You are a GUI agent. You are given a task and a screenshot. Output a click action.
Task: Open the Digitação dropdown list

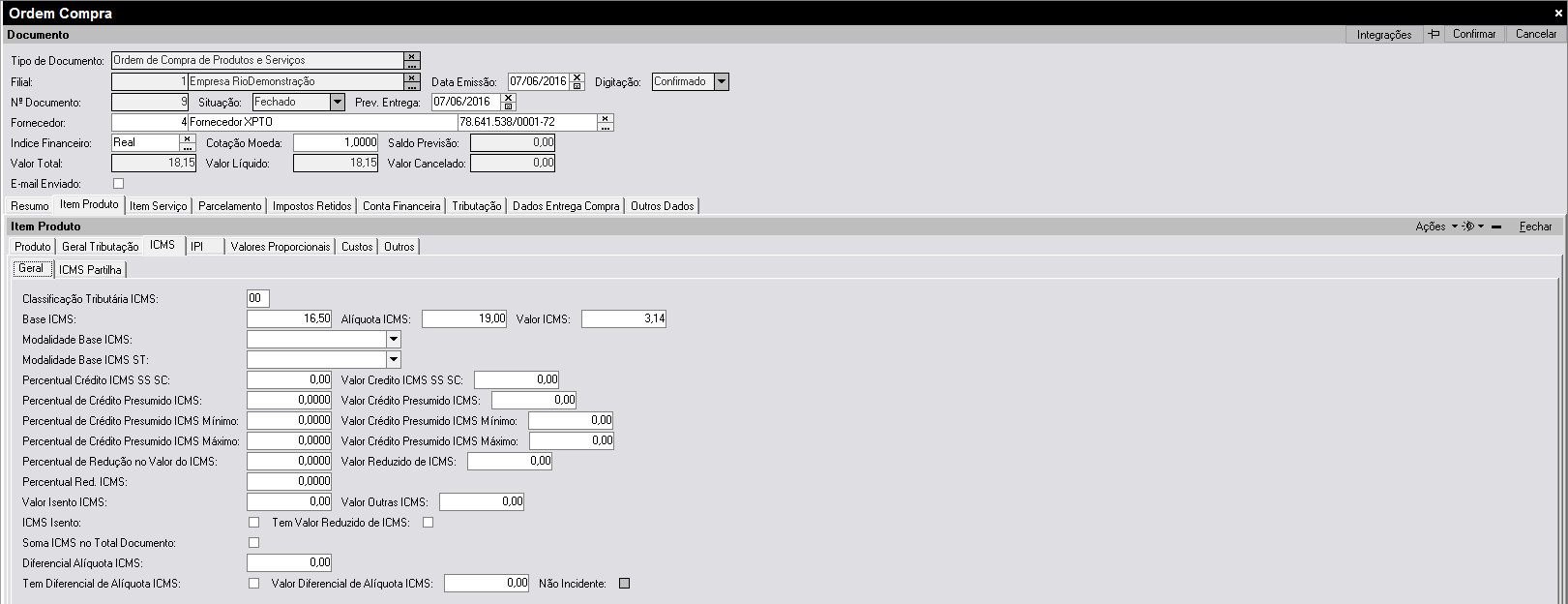[x=721, y=82]
